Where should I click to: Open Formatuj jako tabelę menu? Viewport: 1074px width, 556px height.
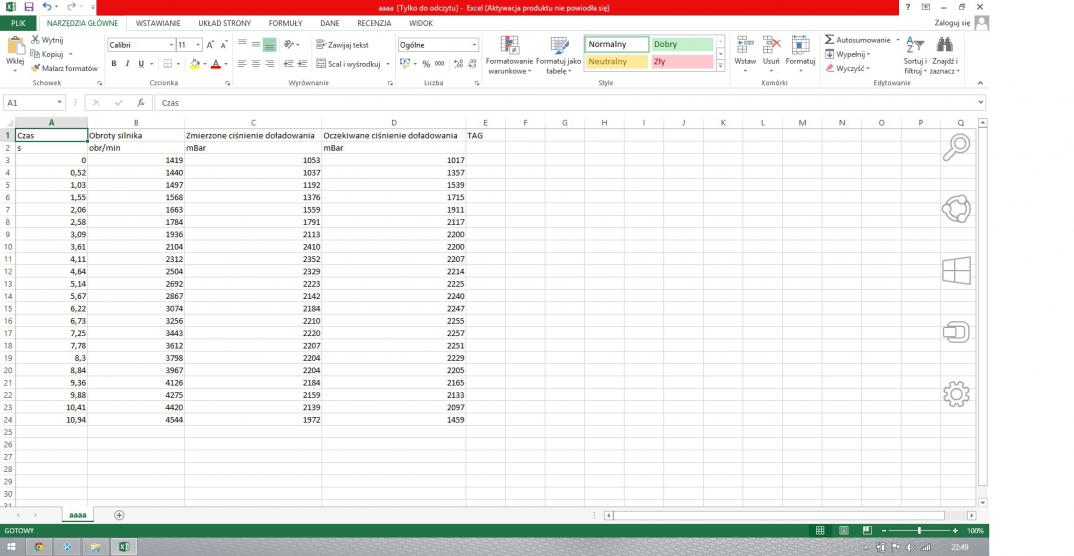559,55
